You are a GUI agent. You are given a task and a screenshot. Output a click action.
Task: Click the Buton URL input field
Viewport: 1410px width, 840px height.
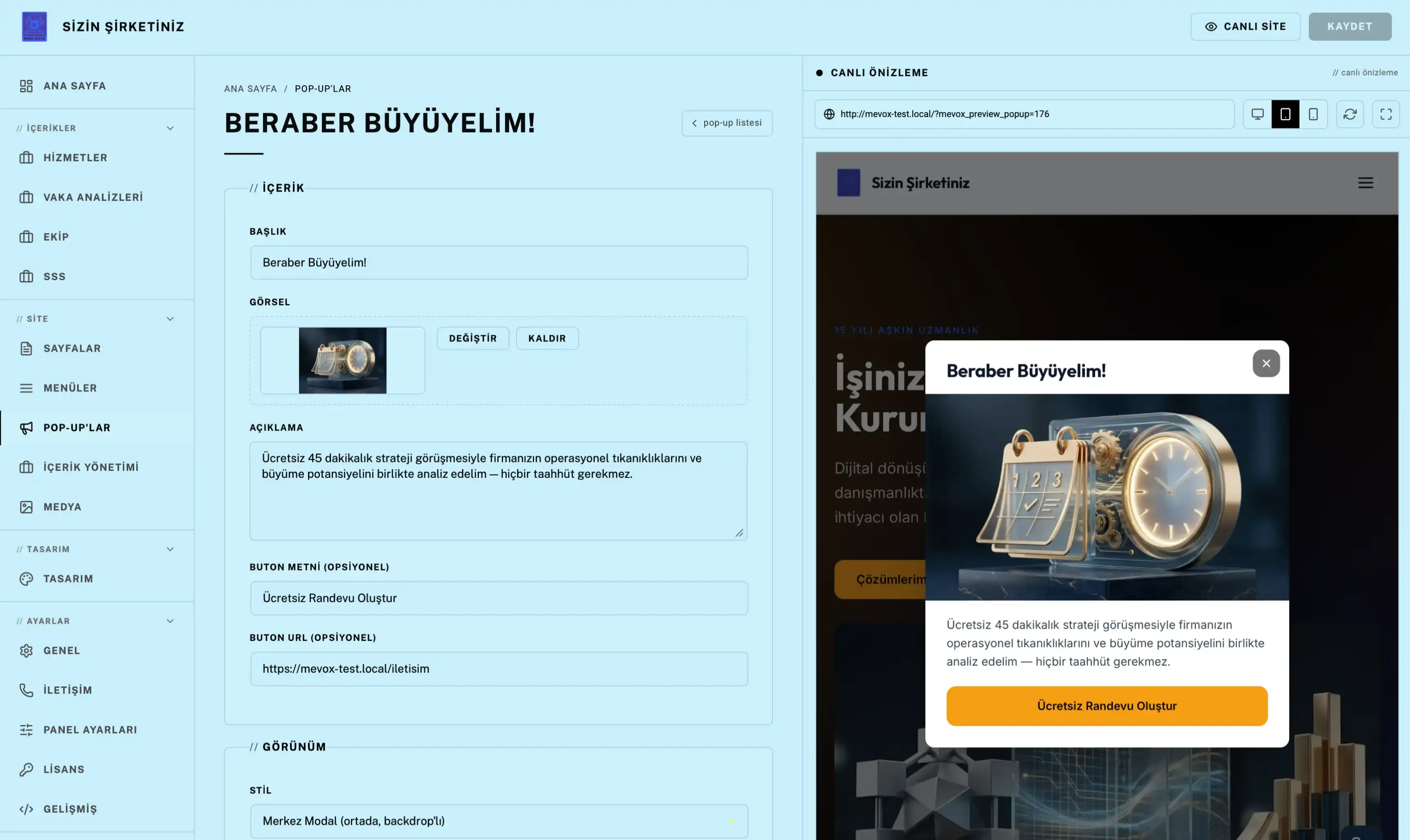coord(499,669)
